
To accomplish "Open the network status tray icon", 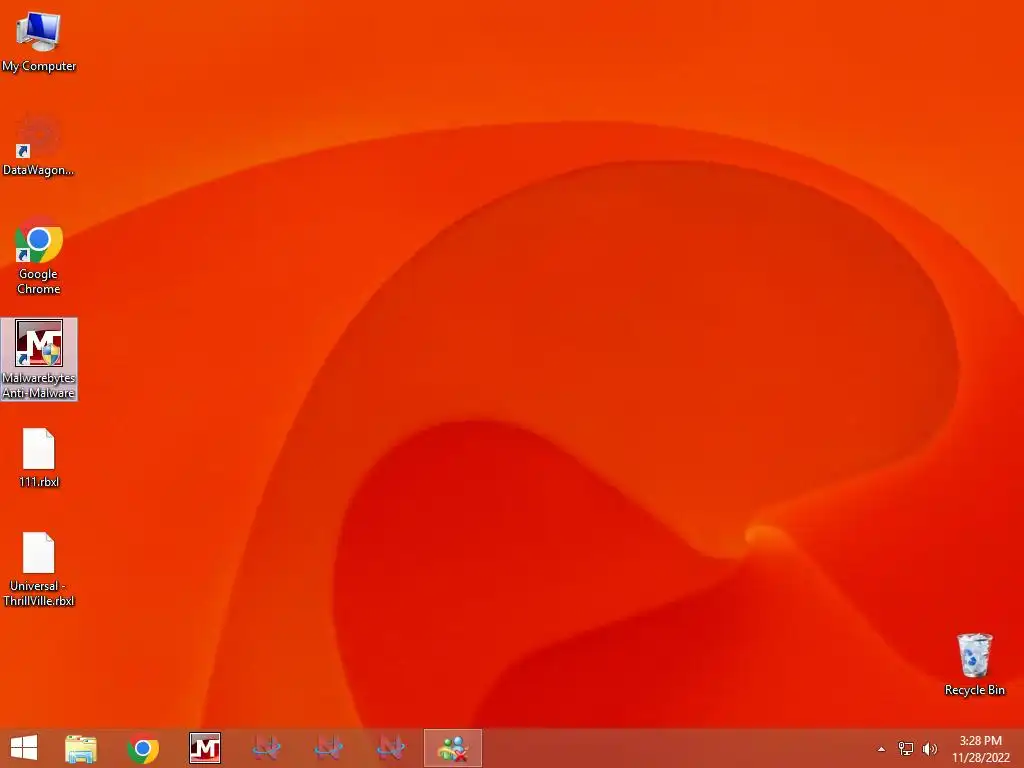I will [906, 749].
